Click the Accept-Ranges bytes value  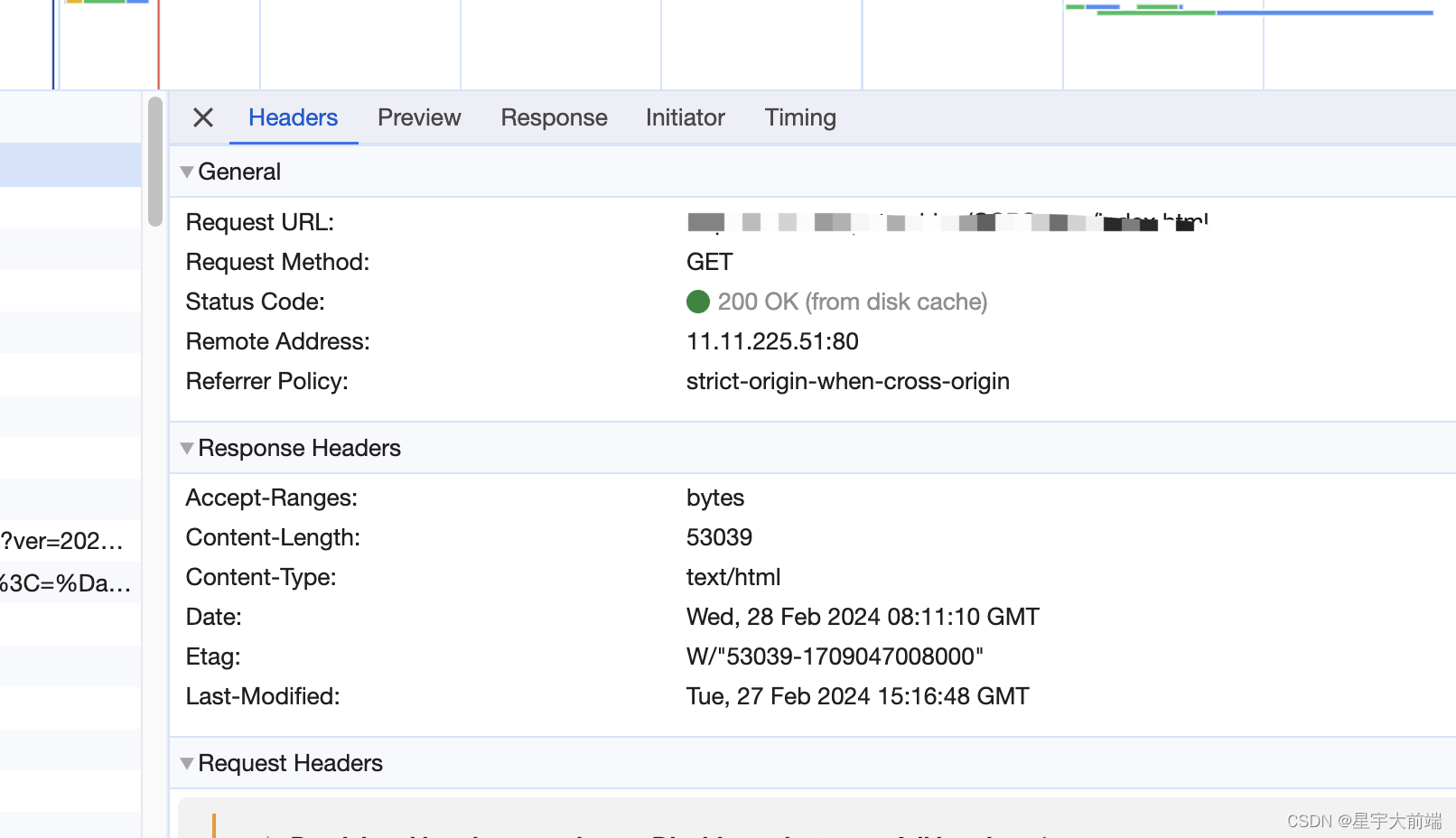715,498
